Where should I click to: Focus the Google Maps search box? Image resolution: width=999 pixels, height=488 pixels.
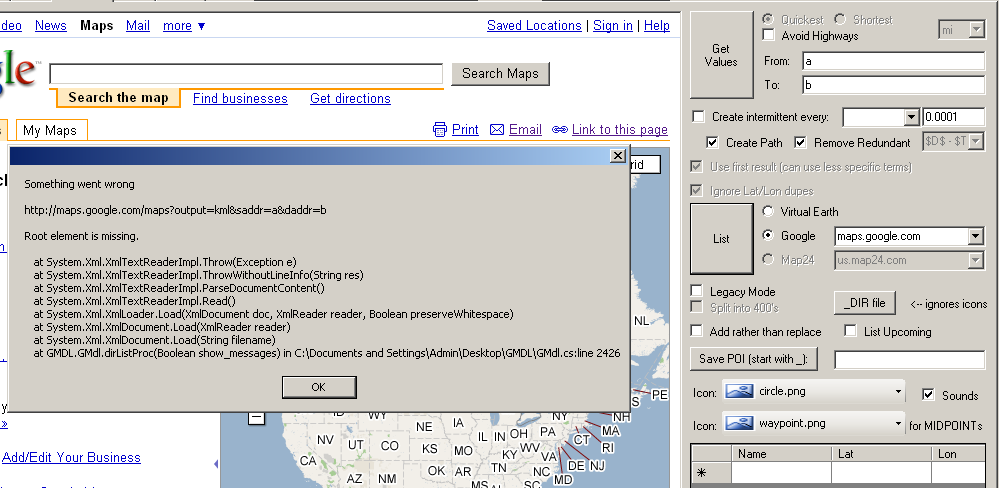click(246, 74)
